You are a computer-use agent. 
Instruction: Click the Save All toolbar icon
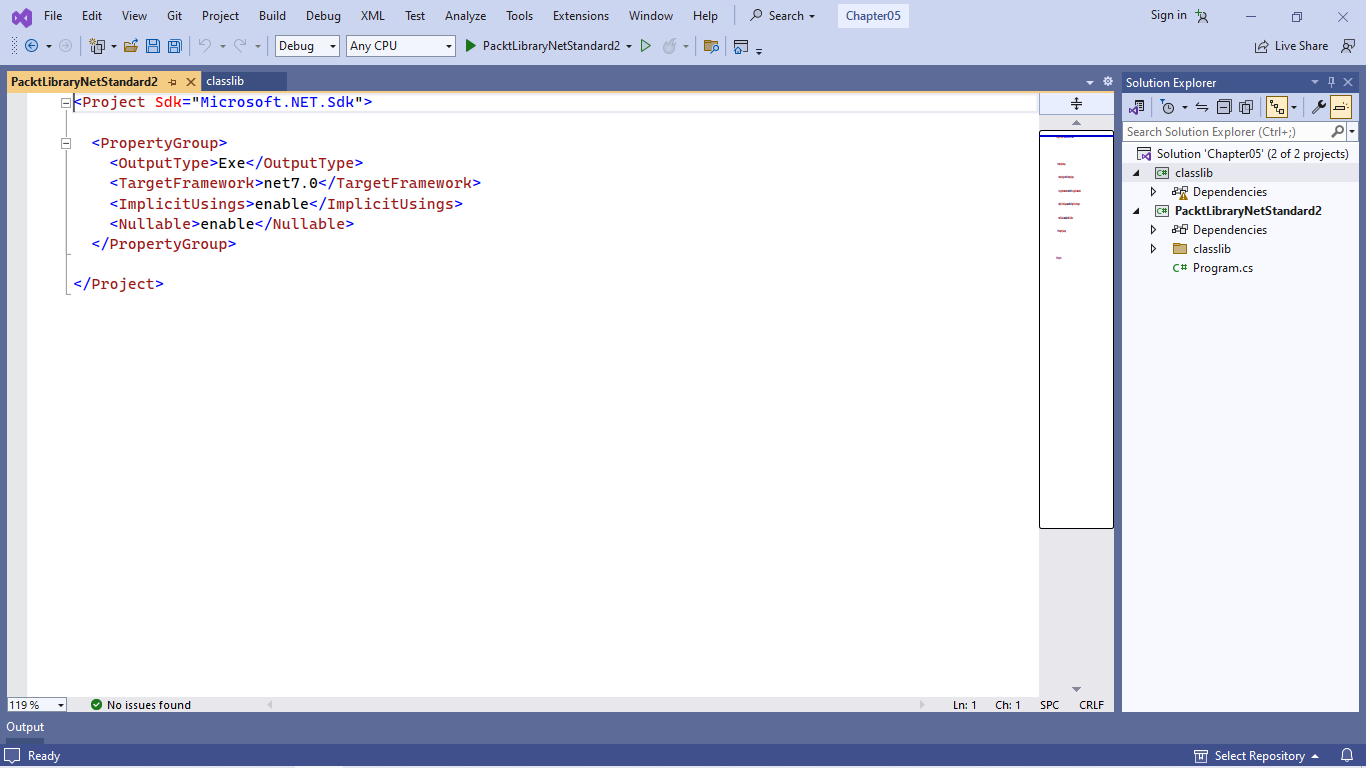(x=175, y=46)
